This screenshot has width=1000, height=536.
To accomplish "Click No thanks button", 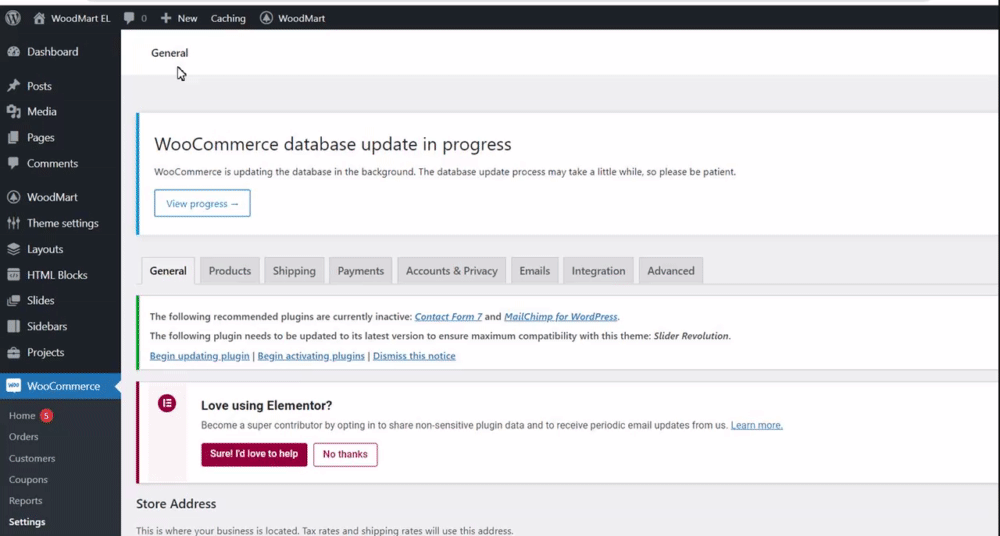I will [x=345, y=454].
